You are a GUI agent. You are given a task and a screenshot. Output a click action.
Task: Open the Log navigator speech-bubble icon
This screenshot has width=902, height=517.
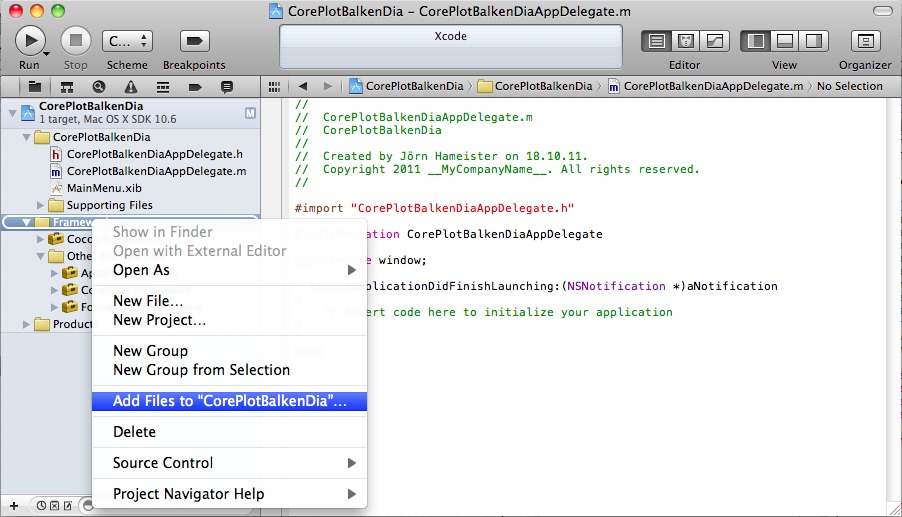(227, 87)
